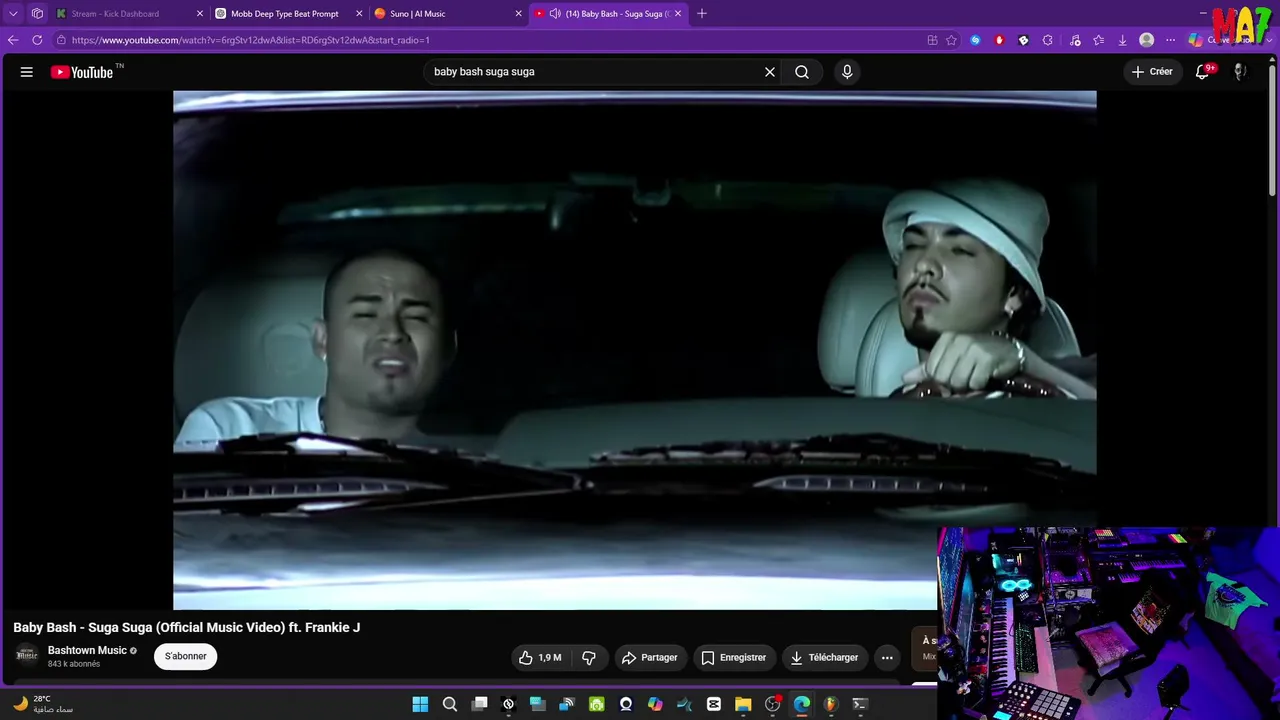Open Task View on the taskbar
Image resolution: width=1280 pixels, height=720 pixels.
click(480, 704)
